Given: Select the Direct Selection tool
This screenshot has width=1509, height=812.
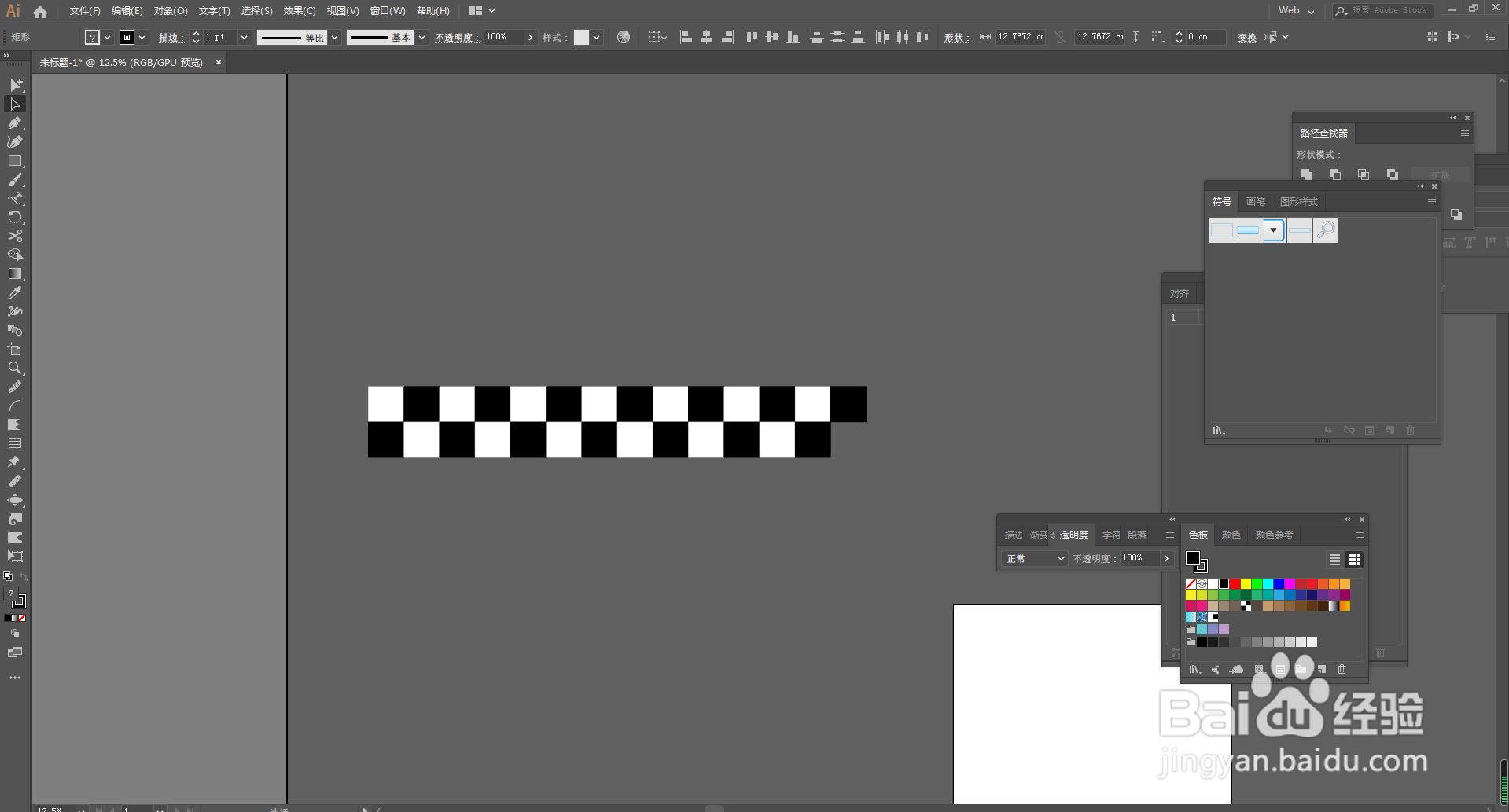Looking at the screenshot, I should pos(15,104).
